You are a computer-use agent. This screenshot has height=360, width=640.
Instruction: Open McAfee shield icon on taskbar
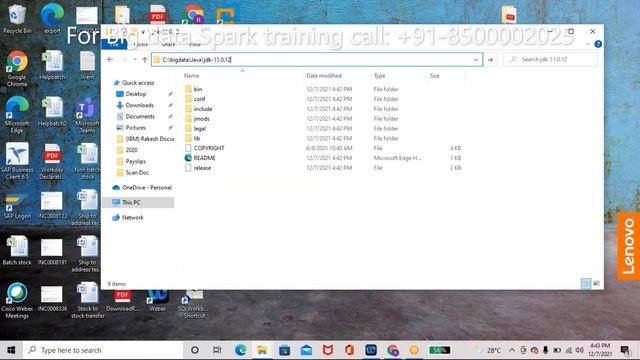[x=328, y=350]
